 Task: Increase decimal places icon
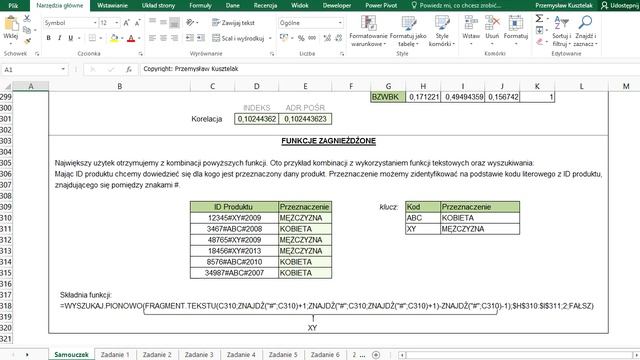tap(327, 38)
